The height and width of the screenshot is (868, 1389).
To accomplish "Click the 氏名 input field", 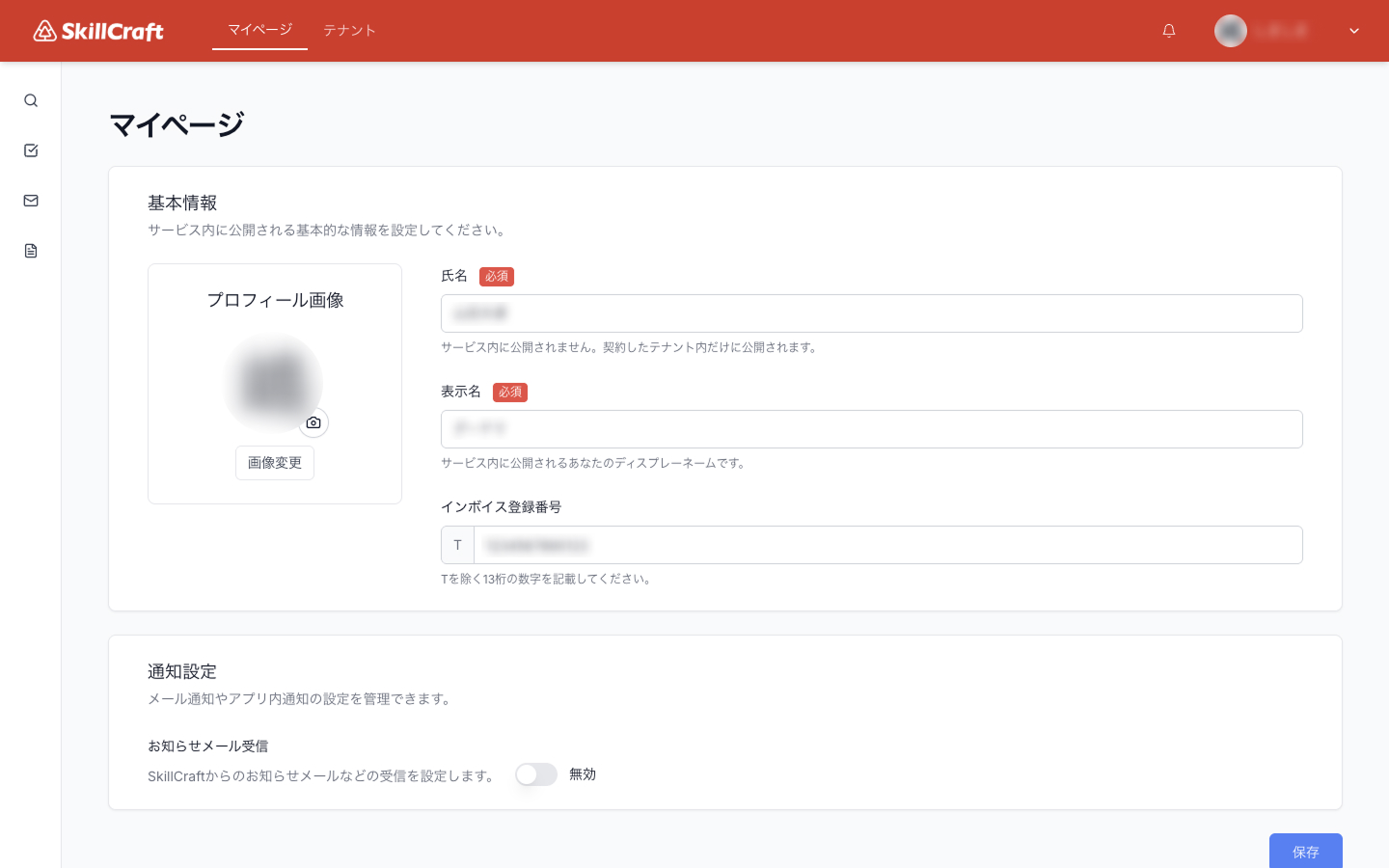I will pyautogui.click(x=870, y=312).
